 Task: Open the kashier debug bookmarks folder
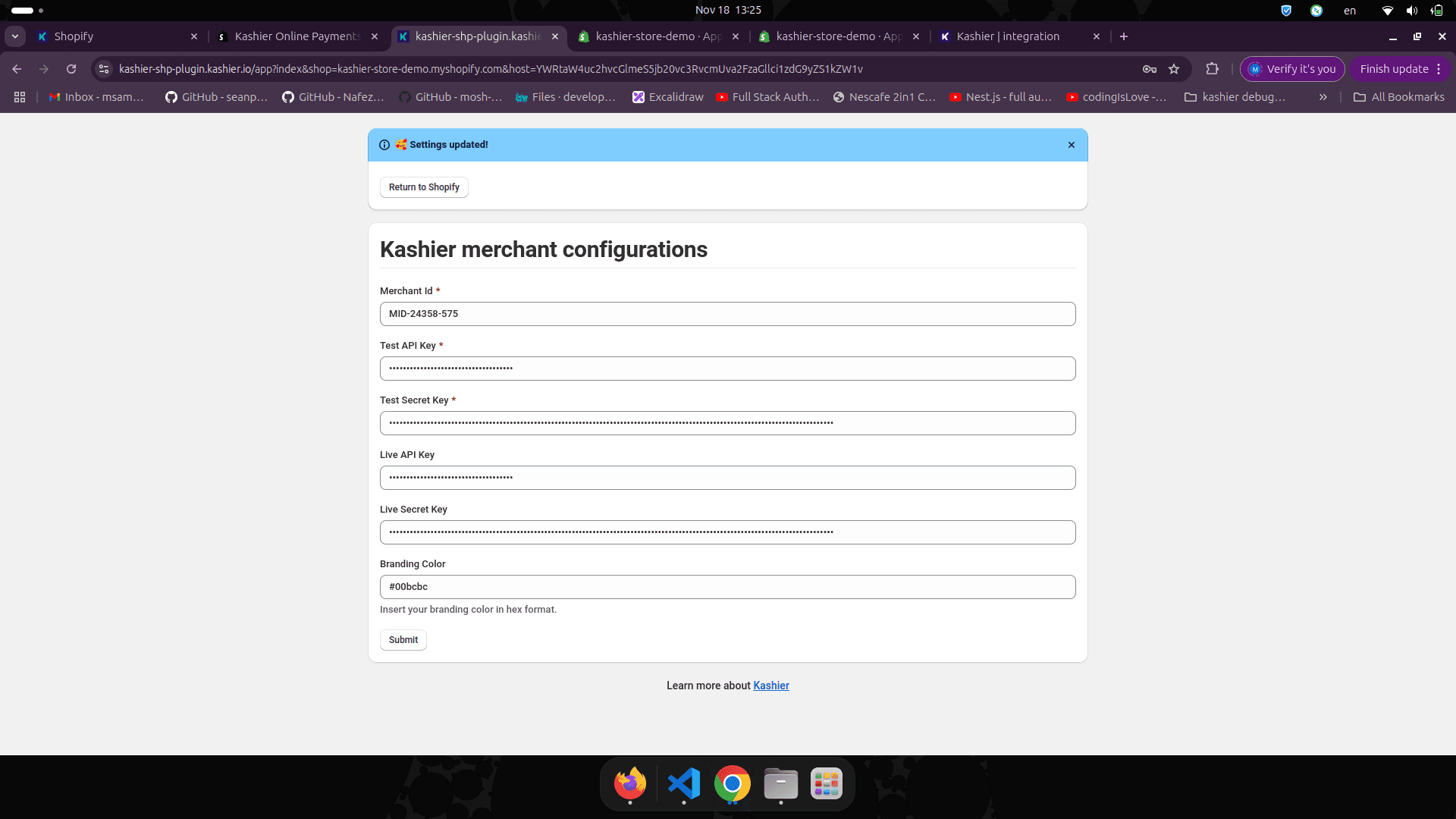coord(1235,97)
